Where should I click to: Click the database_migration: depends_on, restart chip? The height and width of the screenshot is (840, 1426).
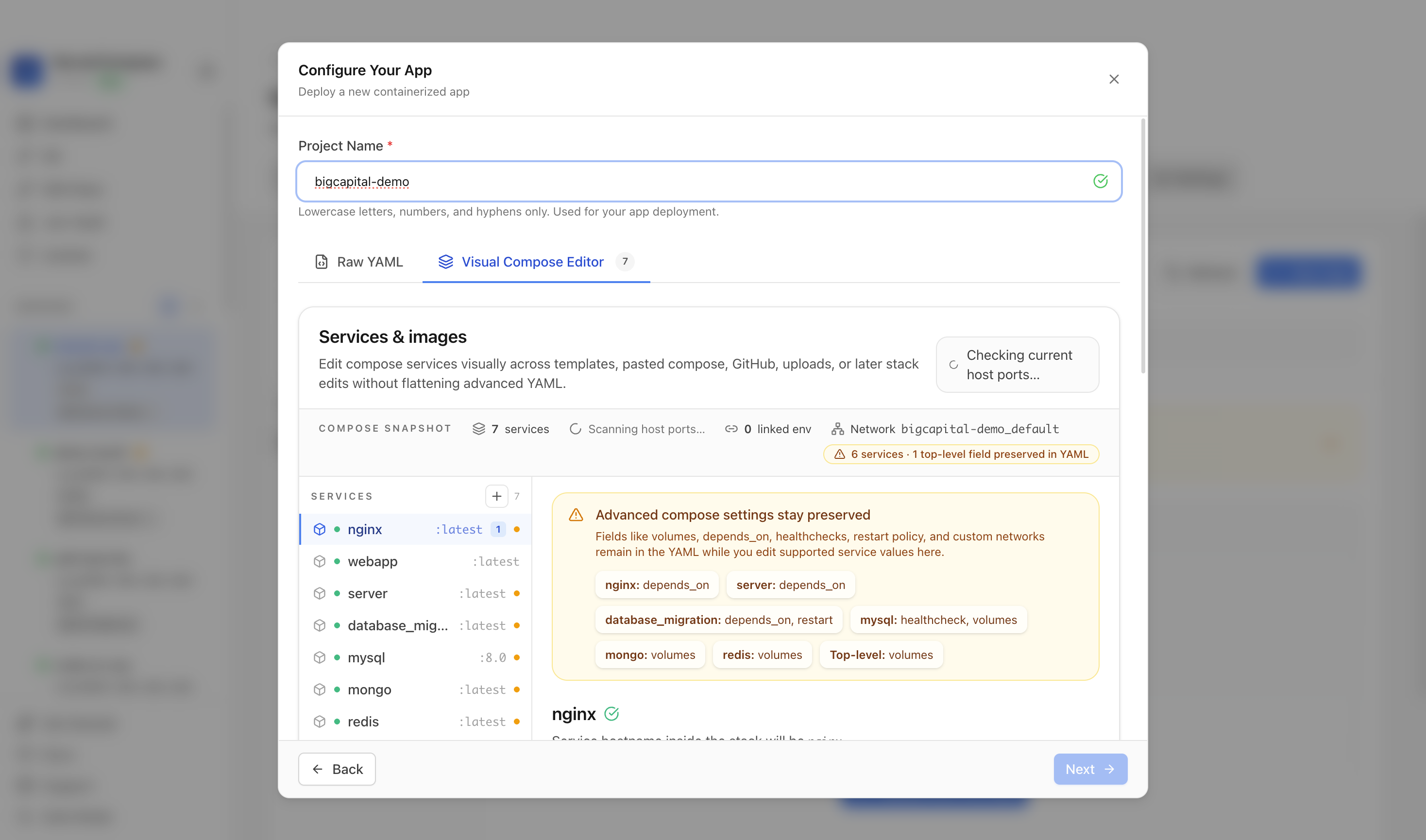tap(718, 620)
